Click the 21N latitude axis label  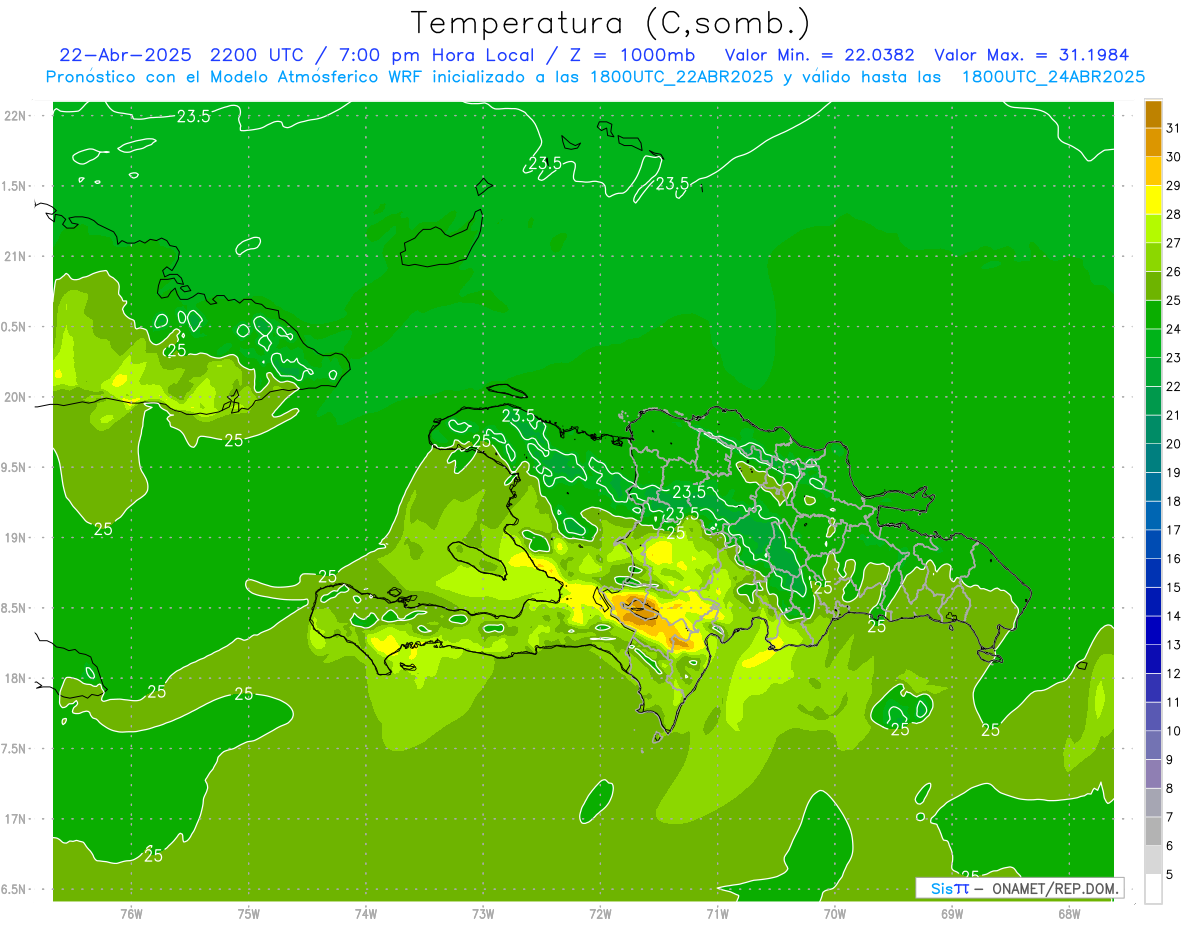(x=17, y=257)
